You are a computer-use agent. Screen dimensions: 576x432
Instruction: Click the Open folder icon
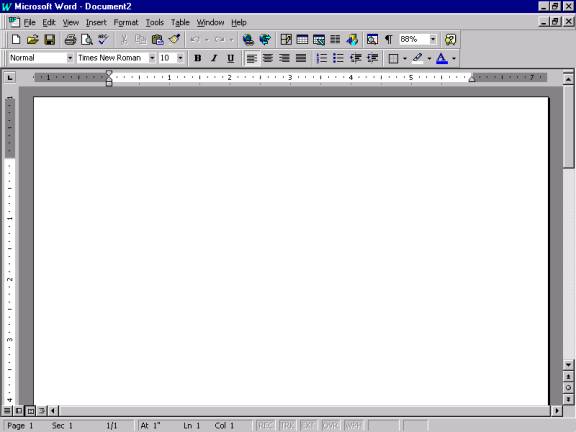pos(32,39)
